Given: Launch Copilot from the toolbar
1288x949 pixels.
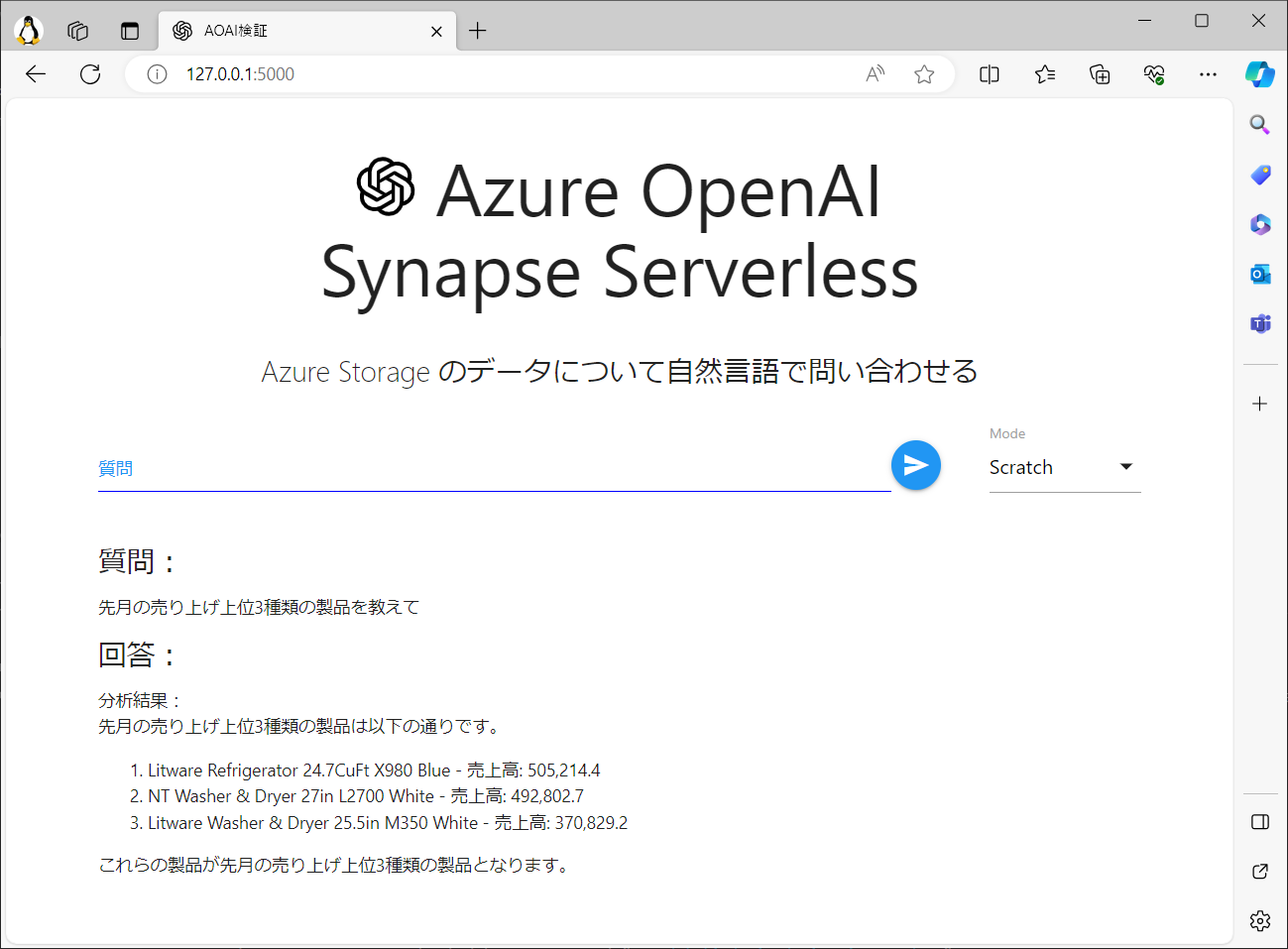Looking at the screenshot, I should click(x=1259, y=74).
